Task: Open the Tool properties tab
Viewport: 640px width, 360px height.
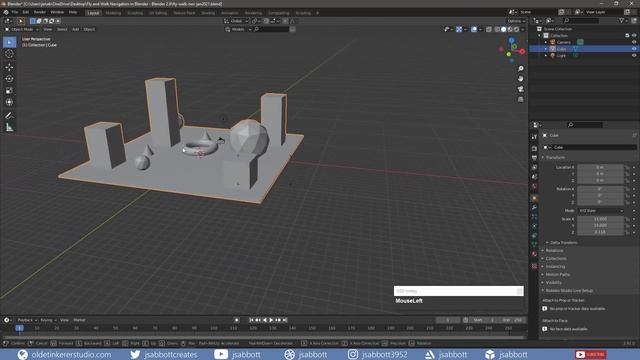Action: point(534,137)
